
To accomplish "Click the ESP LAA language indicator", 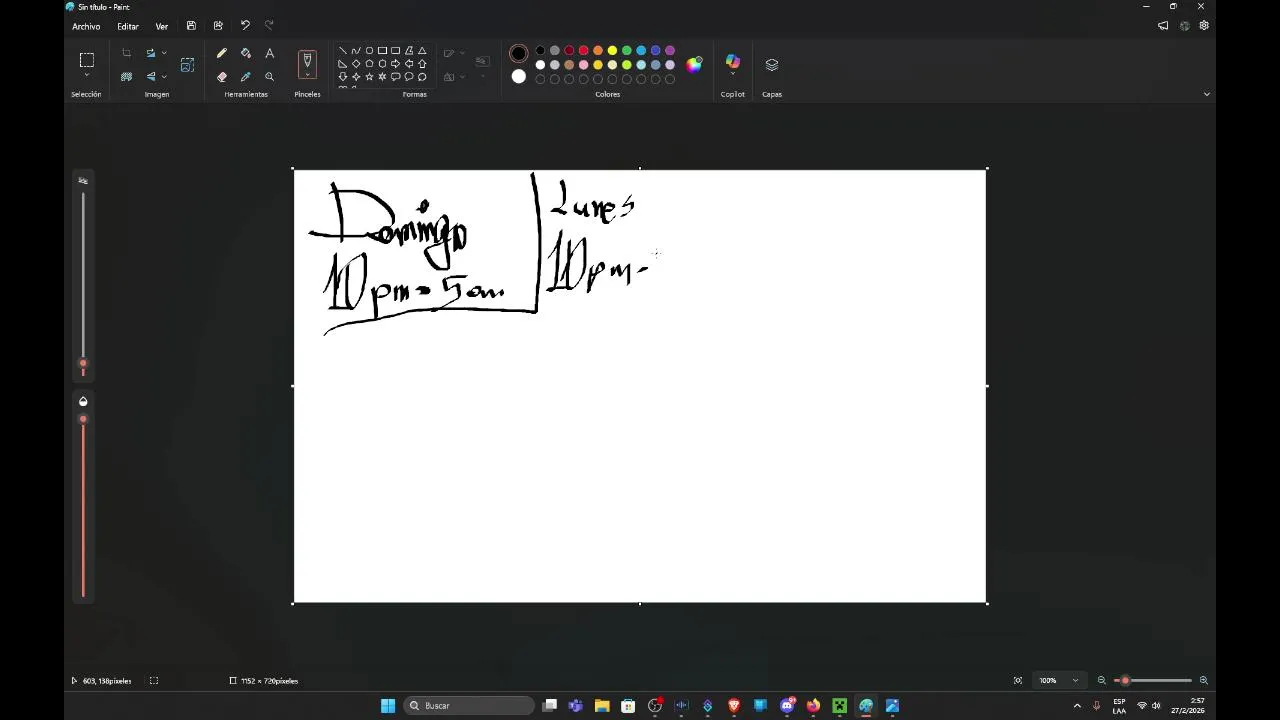I will 1119,706.
